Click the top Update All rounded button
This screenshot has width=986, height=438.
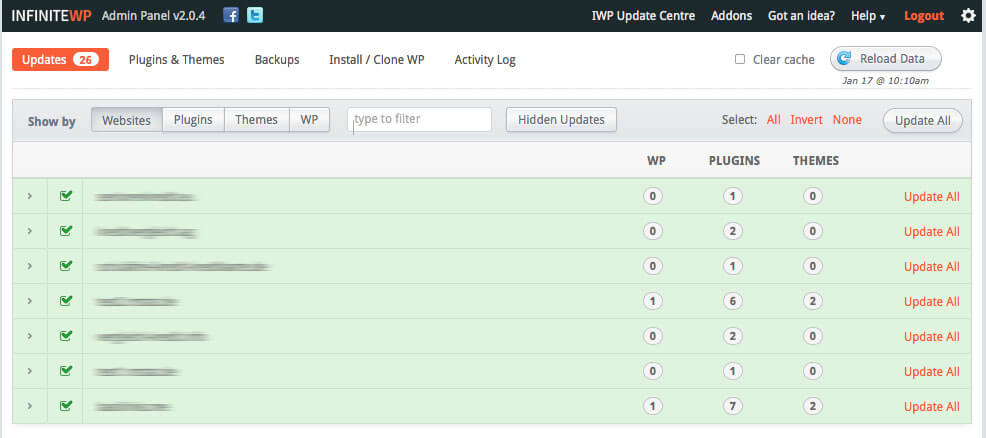click(922, 121)
